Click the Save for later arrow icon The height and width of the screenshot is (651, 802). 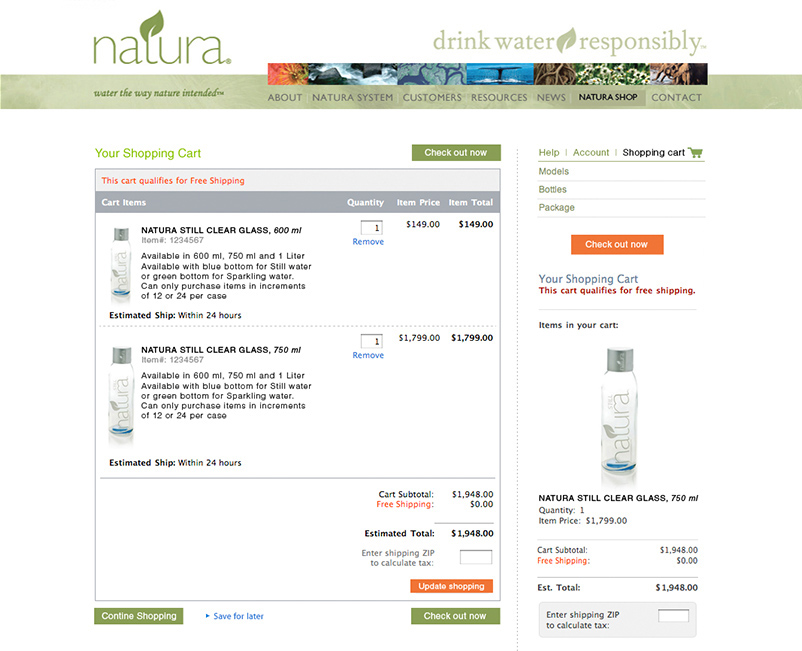207,616
